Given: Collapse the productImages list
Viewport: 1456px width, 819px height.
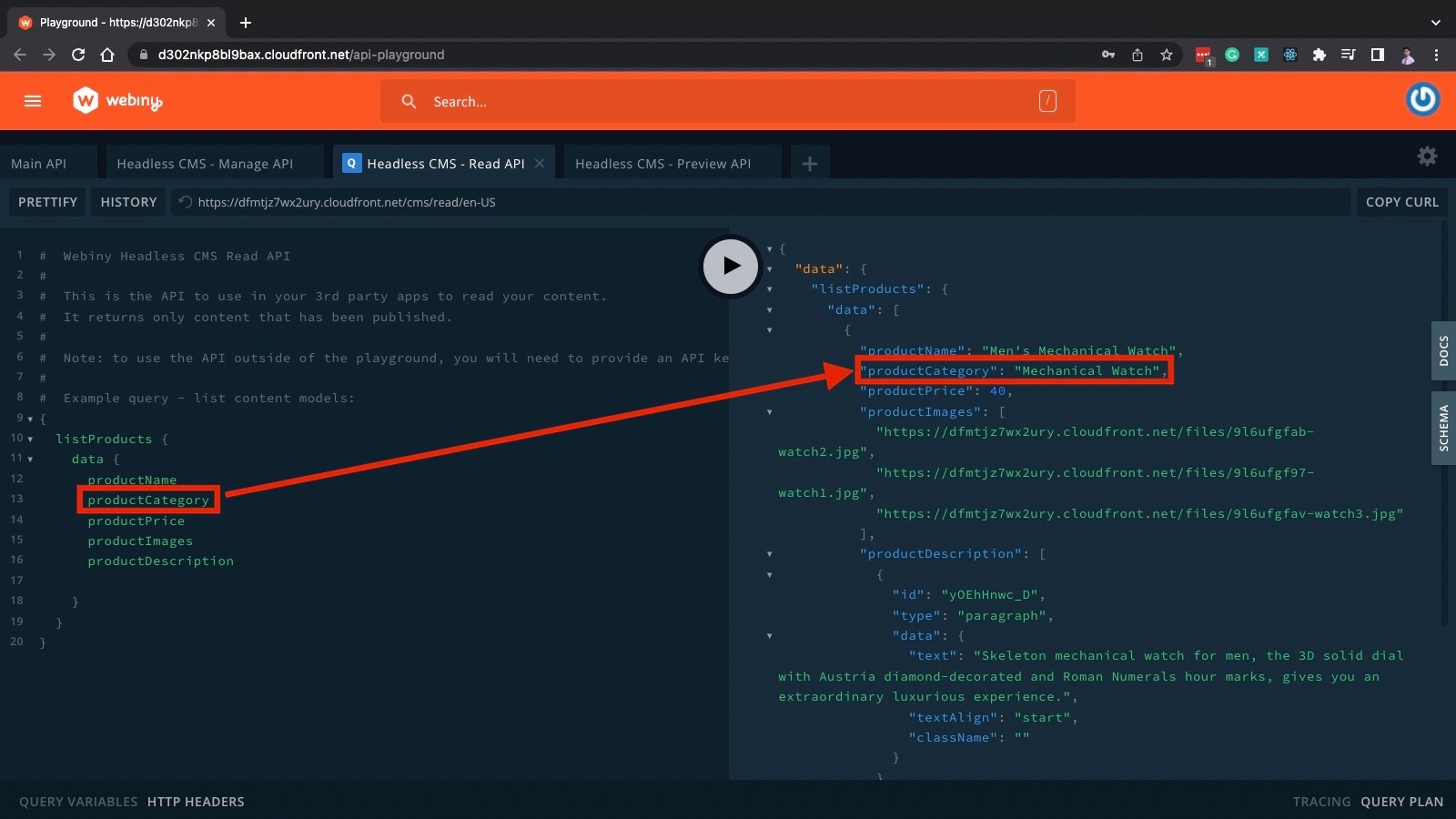Looking at the screenshot, I should pos(769,412).
